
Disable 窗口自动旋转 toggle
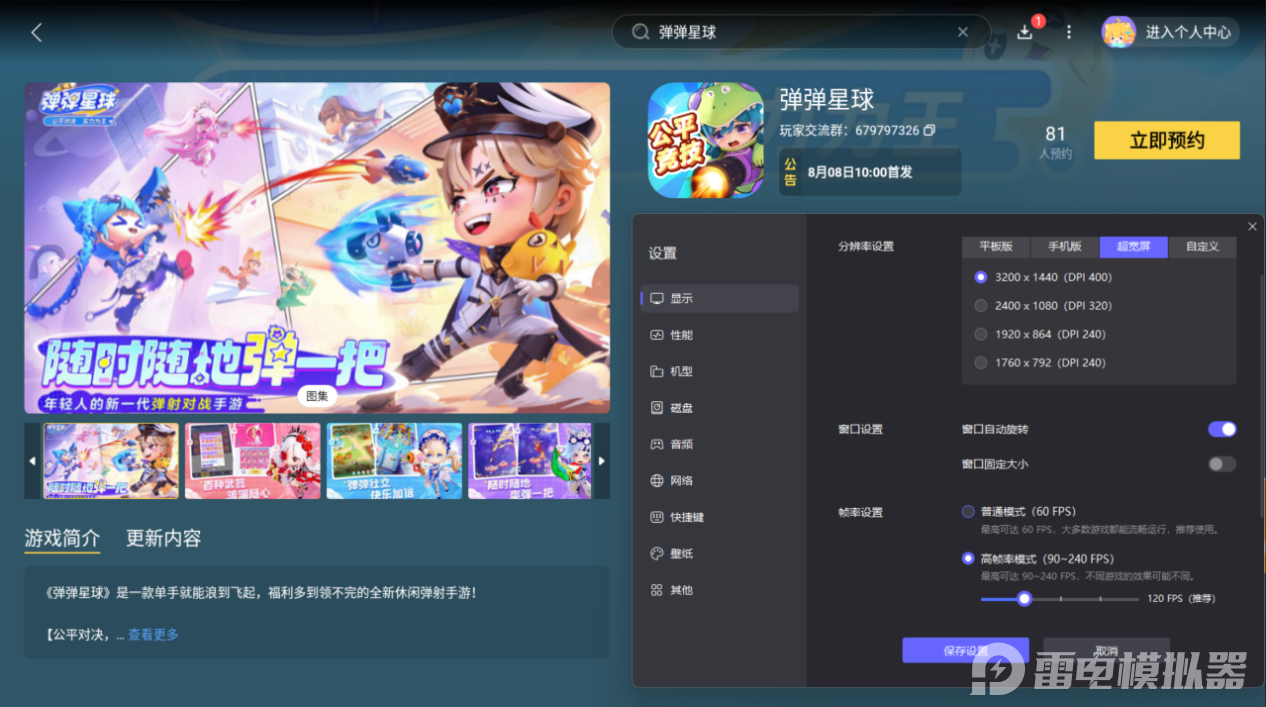pos(1221,428)
